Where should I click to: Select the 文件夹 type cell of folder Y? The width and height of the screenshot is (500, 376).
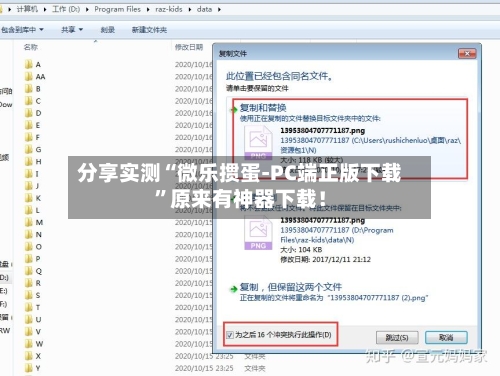tap(255, 368)
